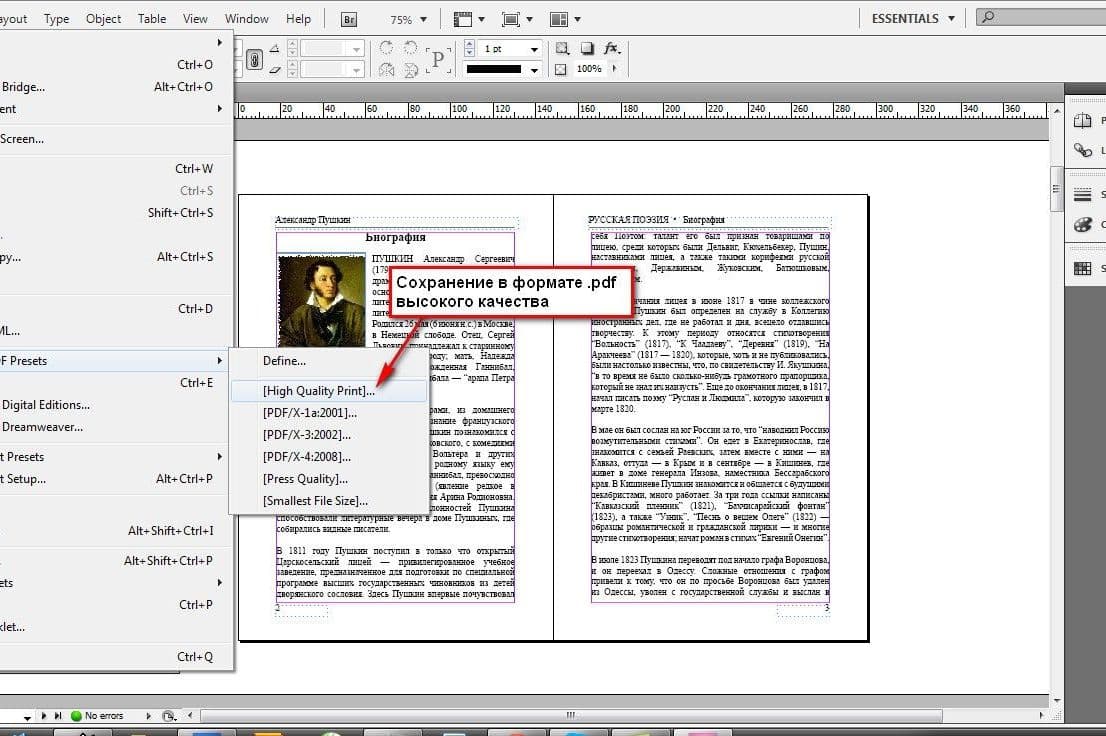Go to last page arrow in status bar
Image resolution: width=1106 pixels, height=736 pixels.
click(x=58, y=716)
